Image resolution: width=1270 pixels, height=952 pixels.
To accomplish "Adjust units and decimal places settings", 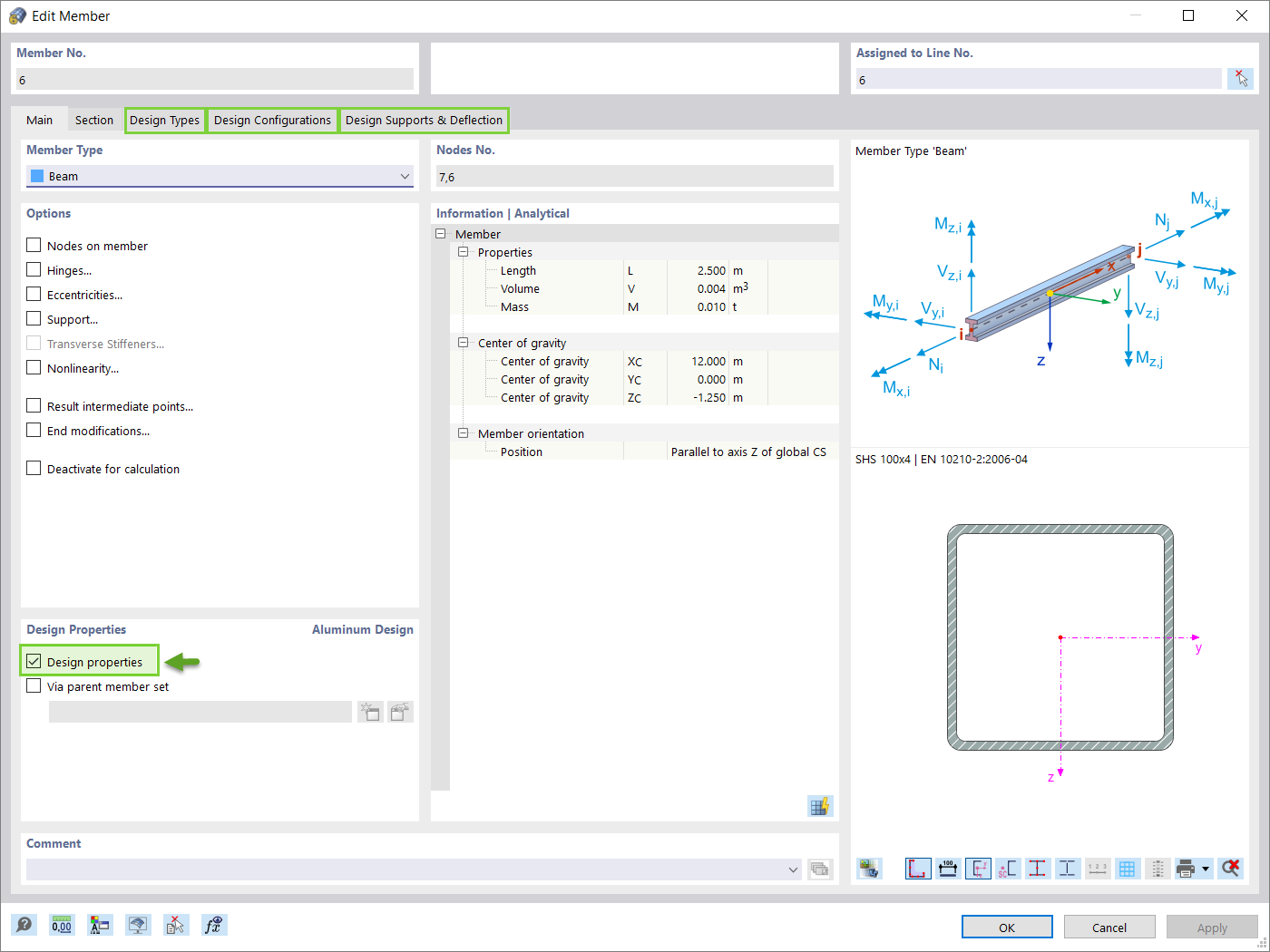I will pos(62,925).
